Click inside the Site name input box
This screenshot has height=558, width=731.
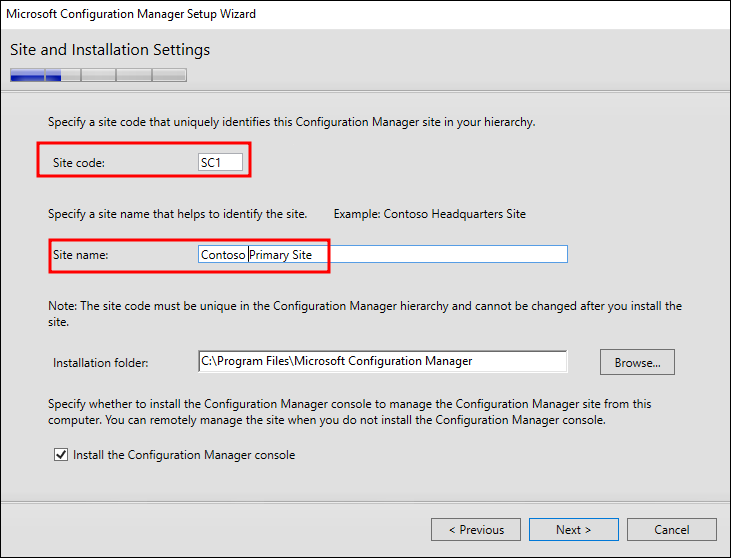point(382,255)
